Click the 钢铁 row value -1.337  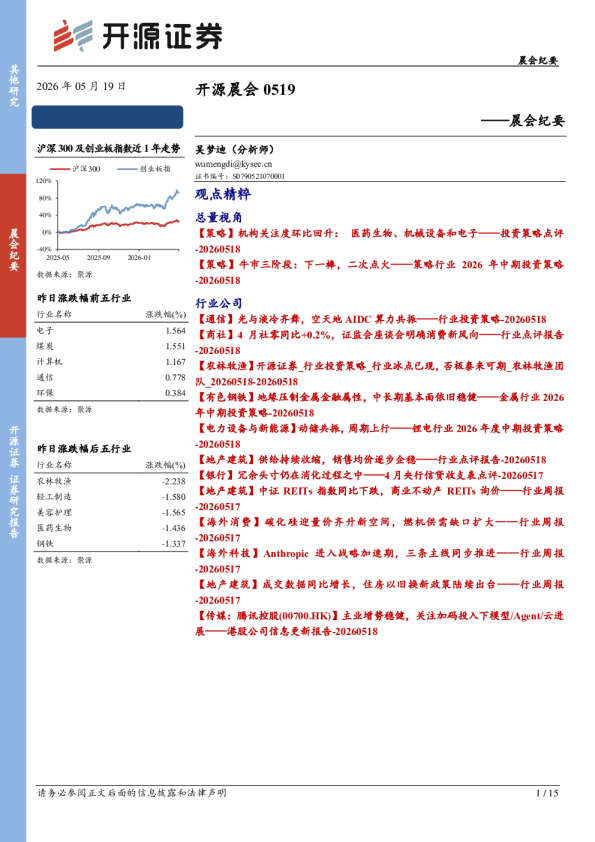(174, 543)
